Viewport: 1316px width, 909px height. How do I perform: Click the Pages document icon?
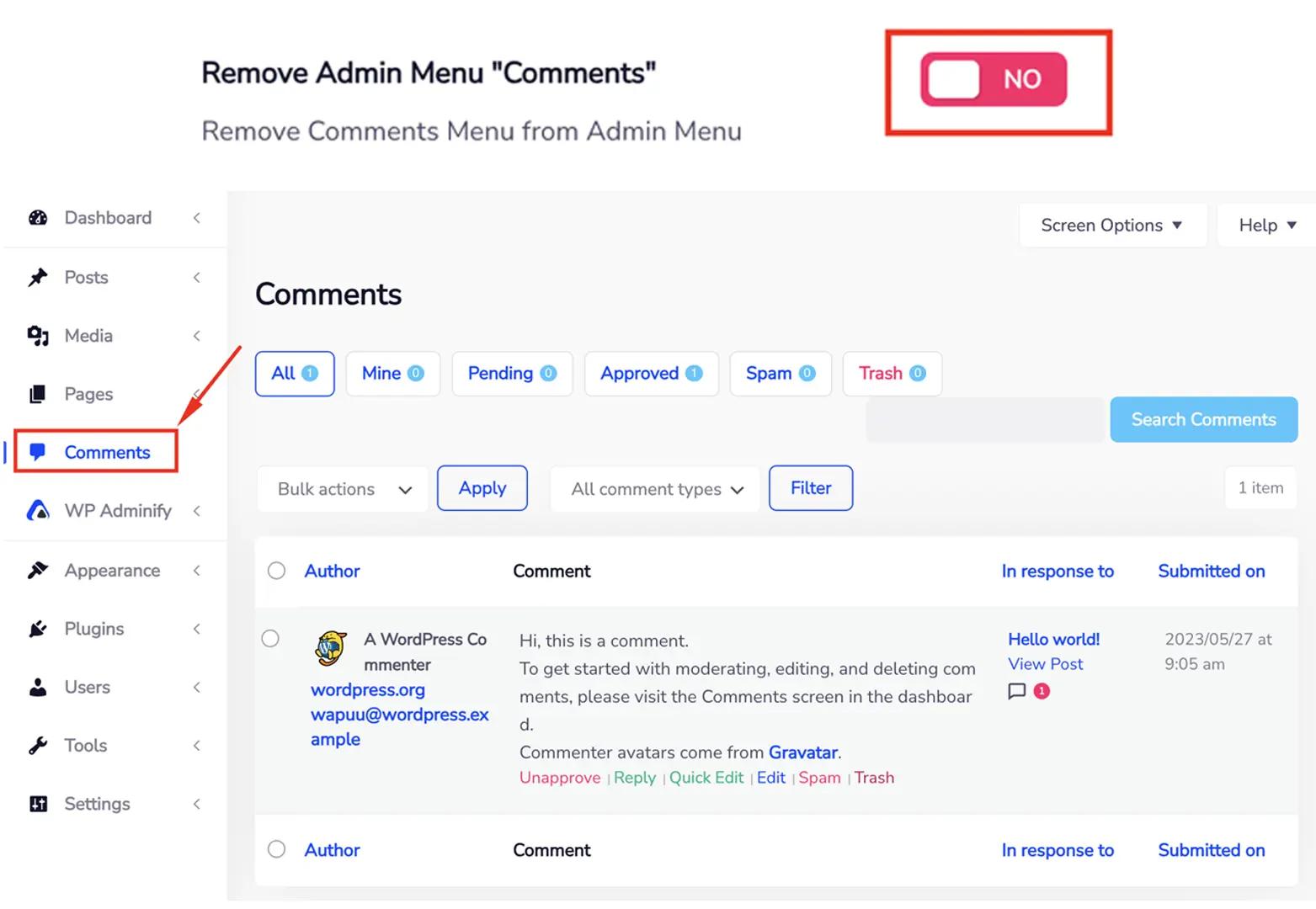coord(38,394)
